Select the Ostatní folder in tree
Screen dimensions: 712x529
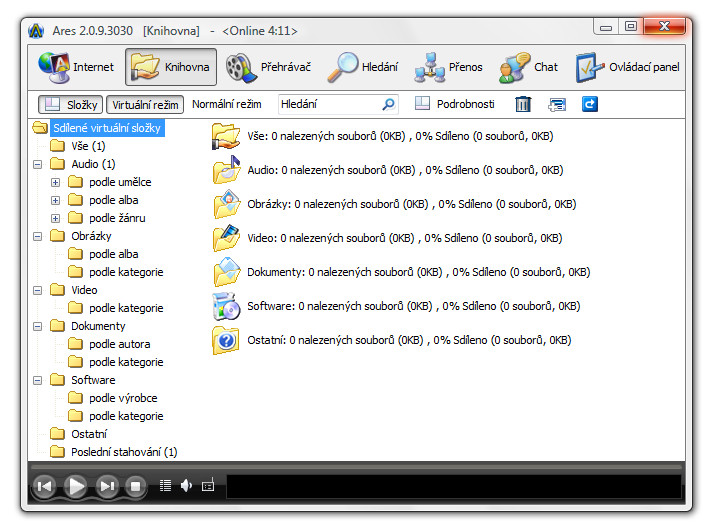point(89,434)
